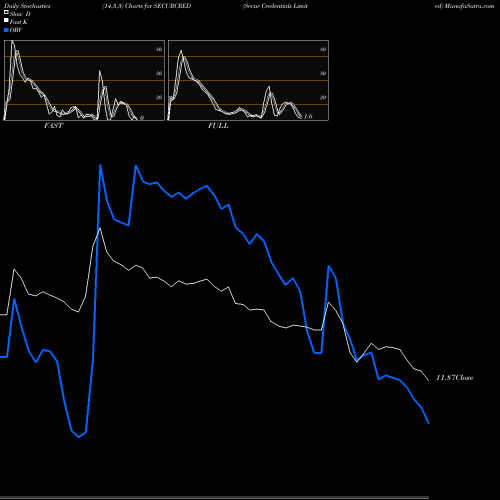The image size is (500, 500).
Task: Click the 50 level label in FAST chart
Action: click(159, 73)
